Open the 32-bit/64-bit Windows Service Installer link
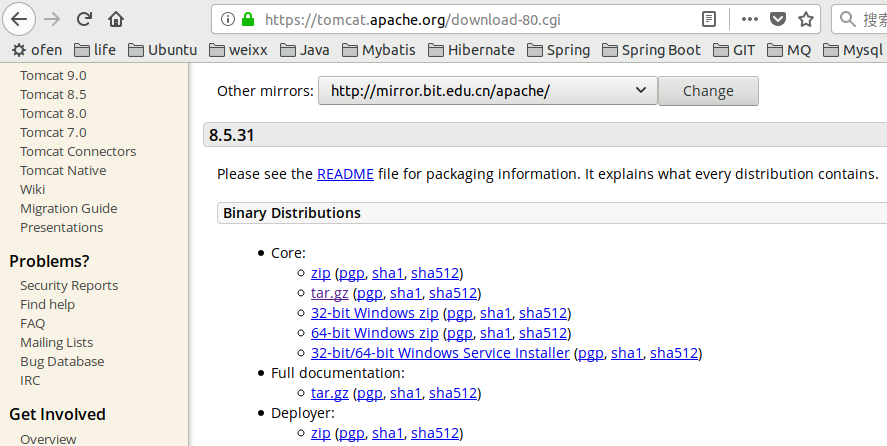The height and width of the screenshot is (446, 887). 440,353
